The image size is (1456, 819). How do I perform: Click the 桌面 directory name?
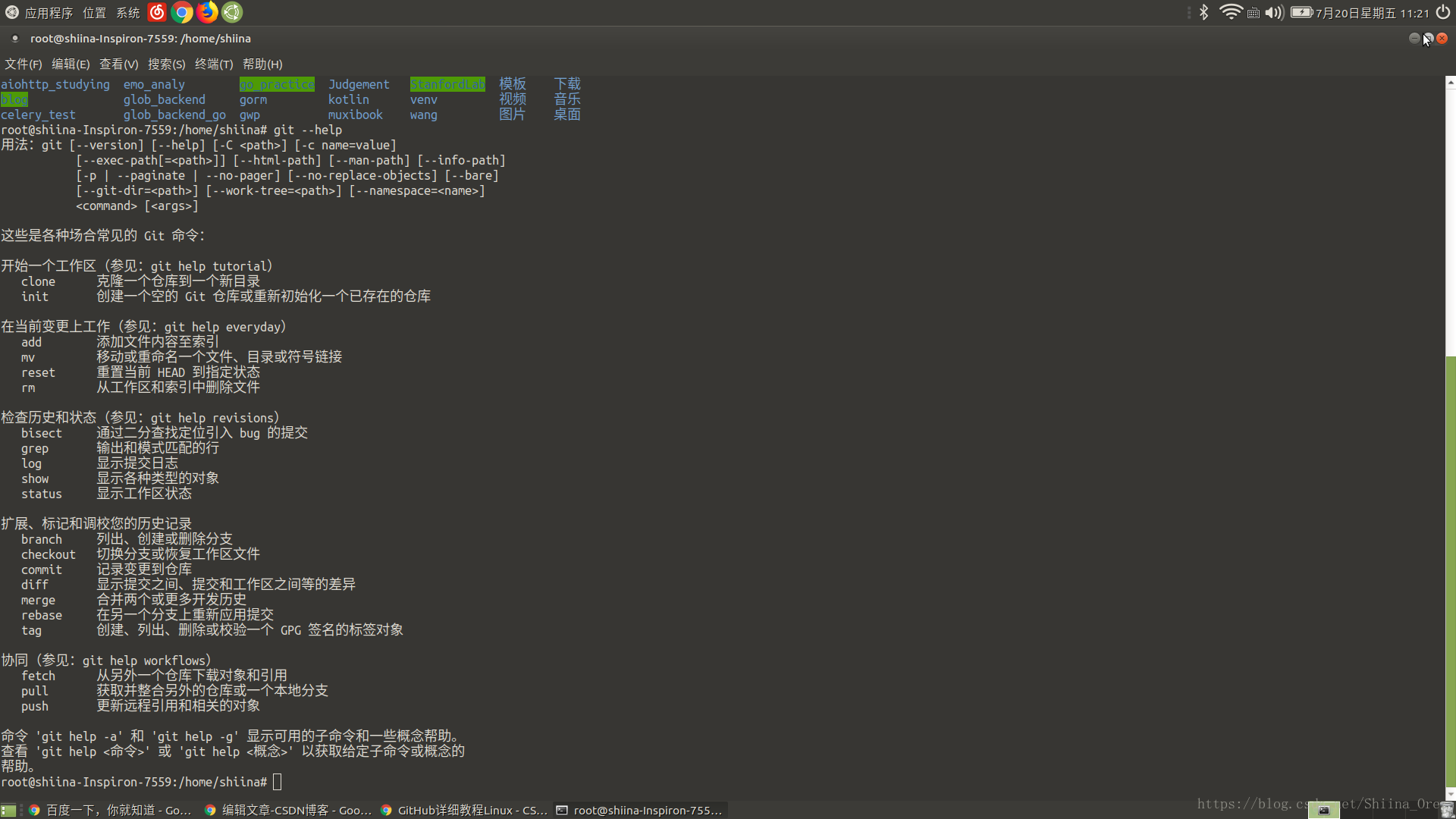coord(567,115)
